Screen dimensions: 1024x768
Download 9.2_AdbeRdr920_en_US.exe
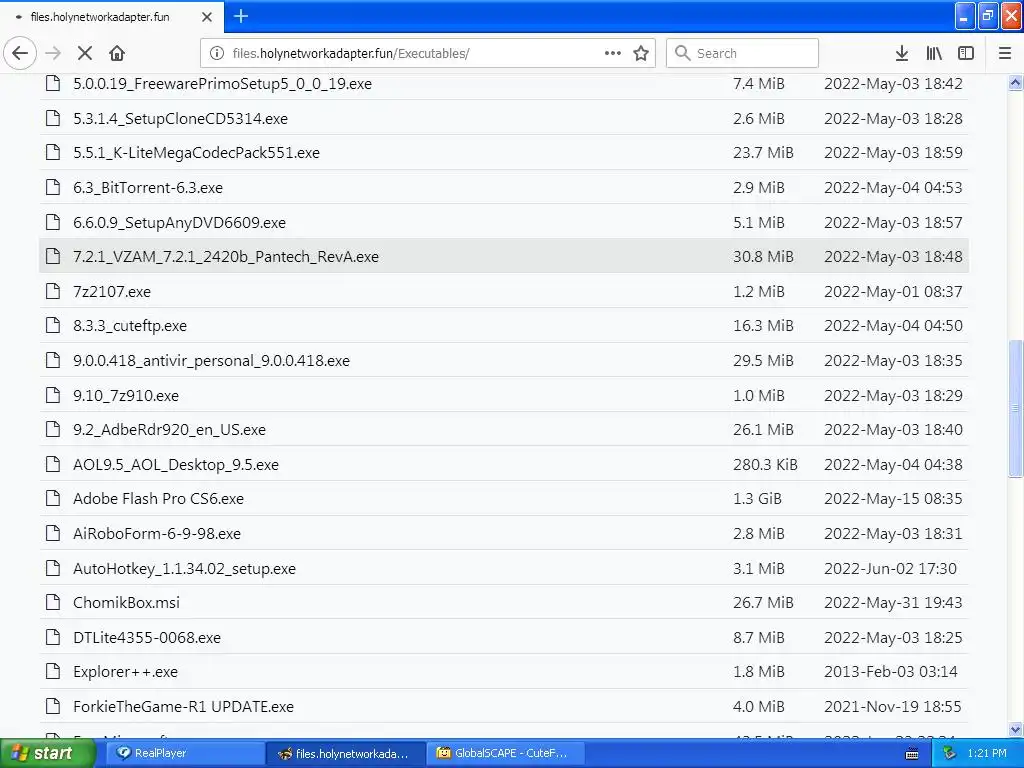click(169, 430)
